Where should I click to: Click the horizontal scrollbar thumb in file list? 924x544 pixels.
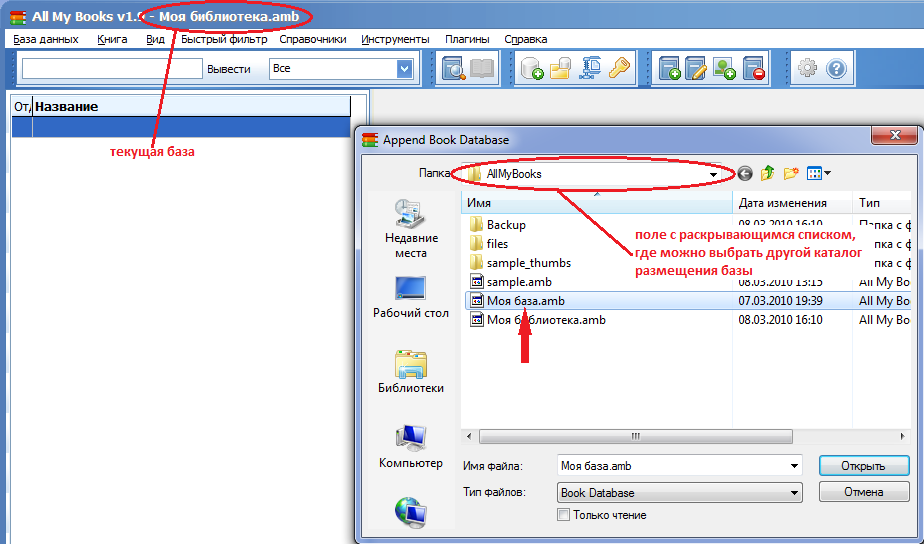coord(635,437)
